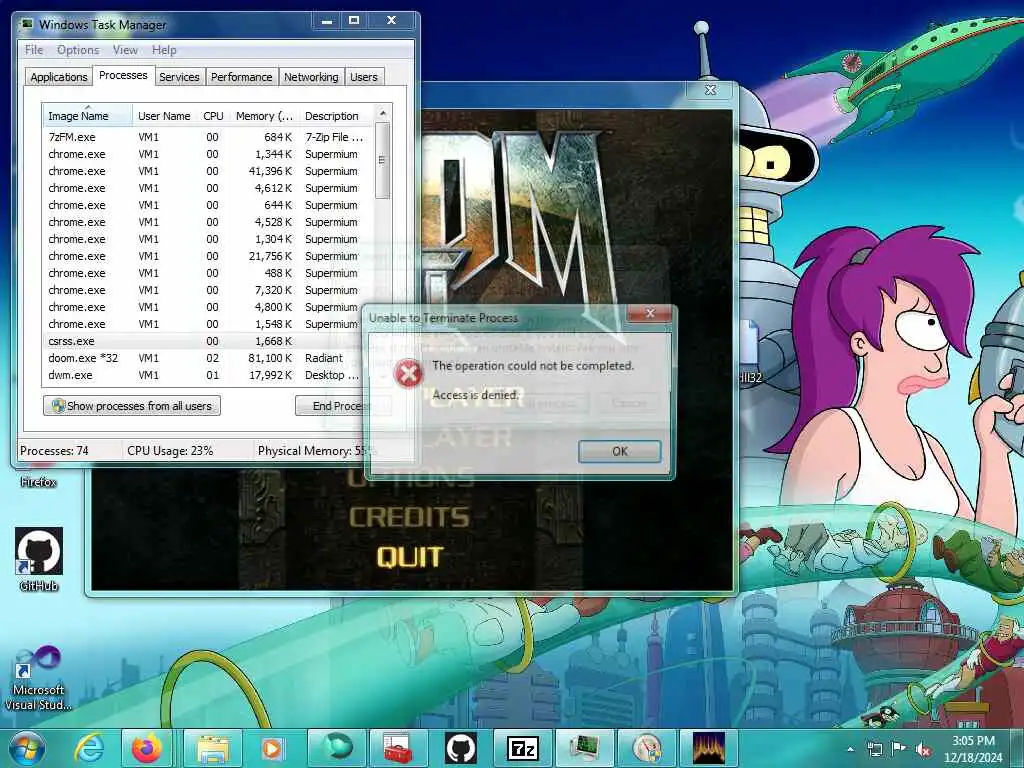Viewport: 1024px width, 768px height.
Task: Maximize the Windows Task Manager window
Action: [354, 21]
